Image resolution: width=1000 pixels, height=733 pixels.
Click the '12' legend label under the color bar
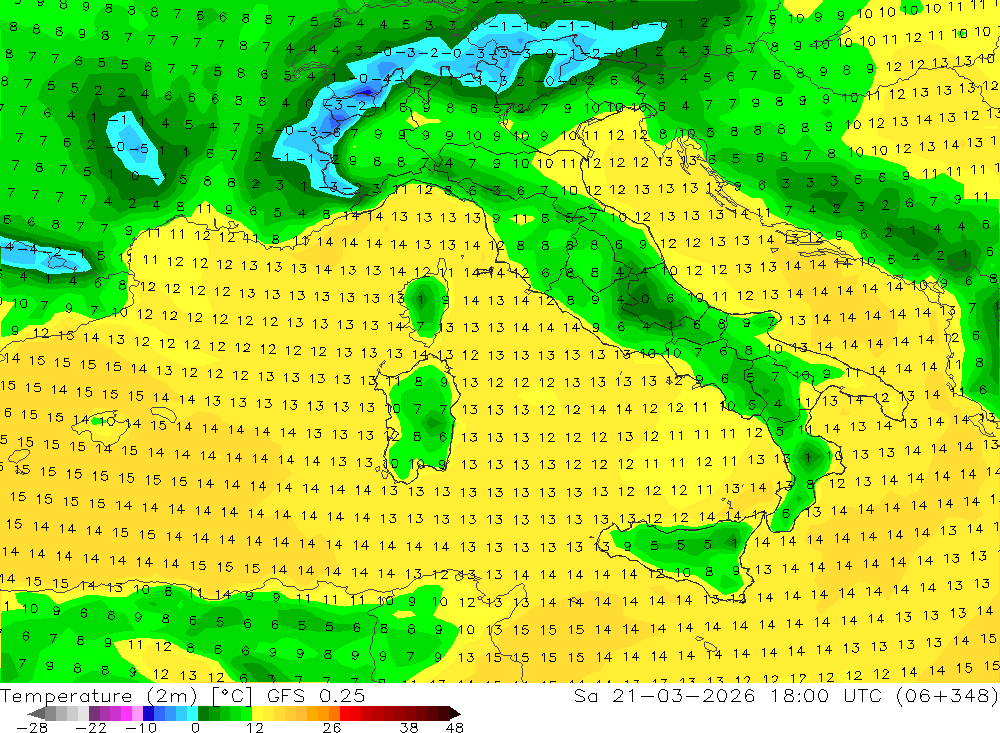tap(254, 728)
